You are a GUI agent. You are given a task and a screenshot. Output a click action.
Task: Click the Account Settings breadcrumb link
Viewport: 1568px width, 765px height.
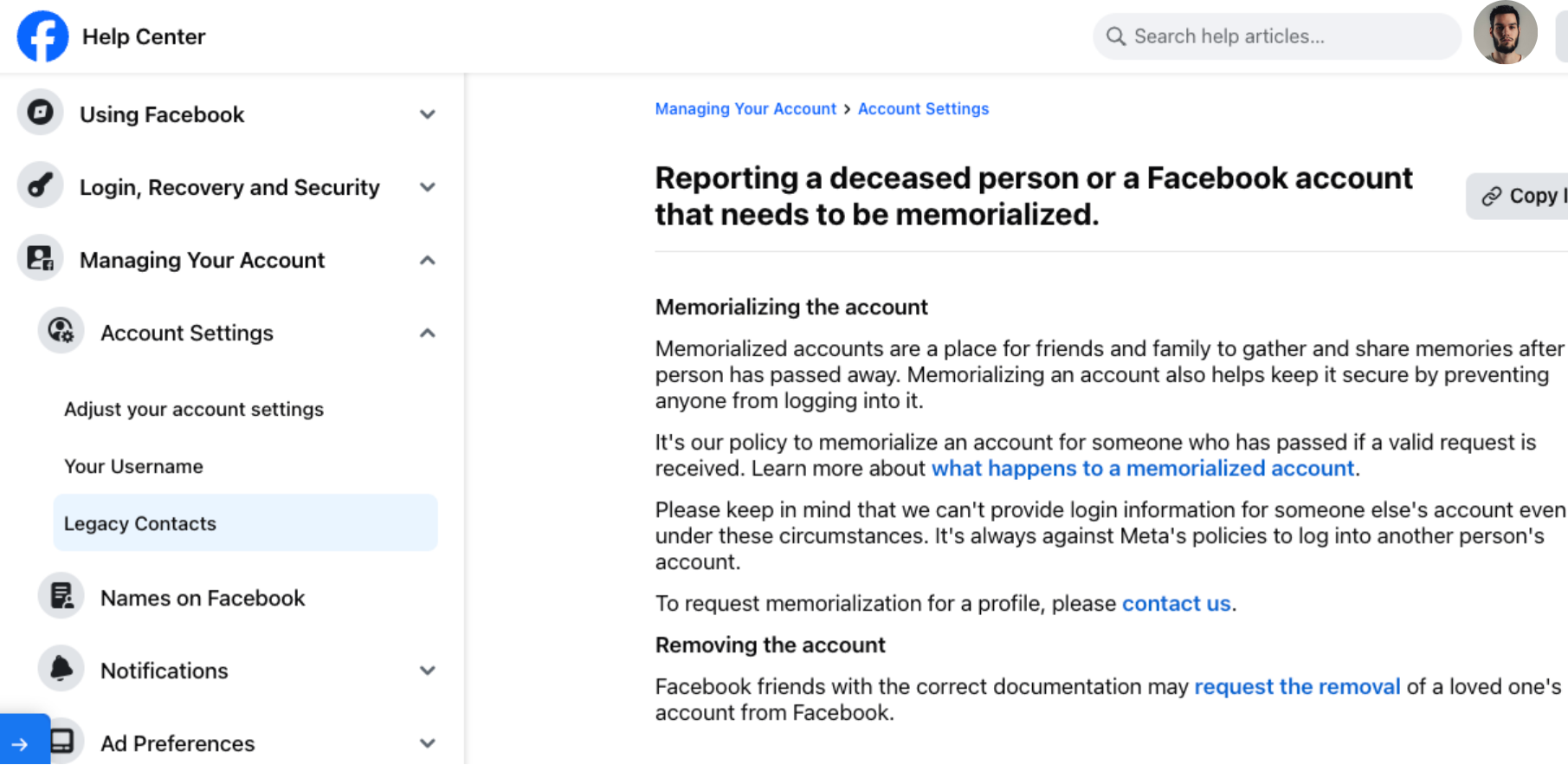923,108
